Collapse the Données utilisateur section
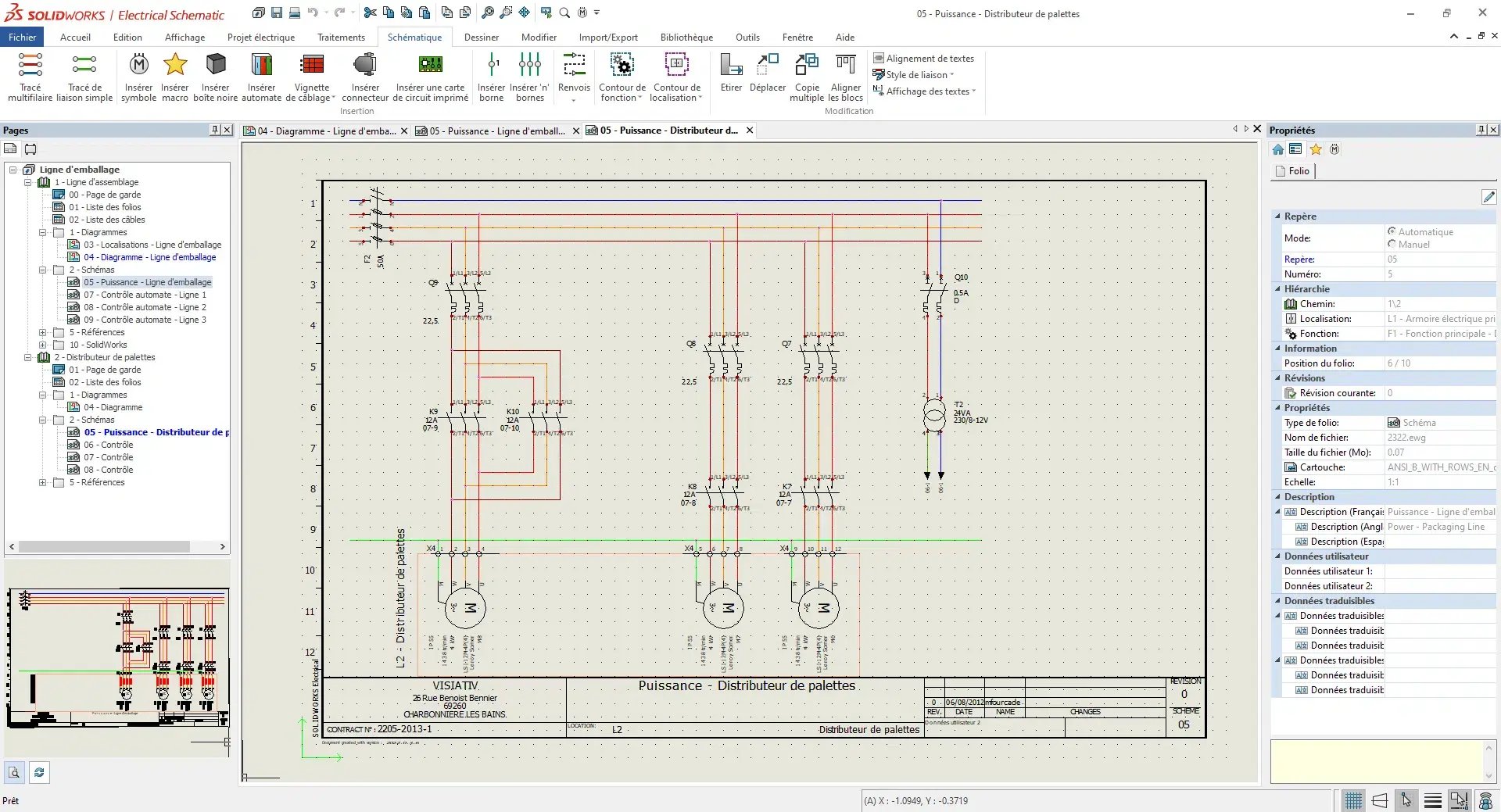The height and width of the screenshot is (812, 1501). (1278, 556)
